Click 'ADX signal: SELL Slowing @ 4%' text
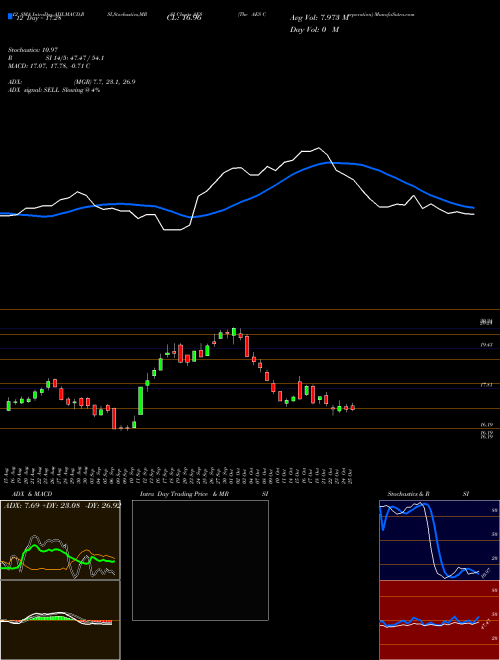This screenshot has height=660, width=500. (x=54, y=90)
